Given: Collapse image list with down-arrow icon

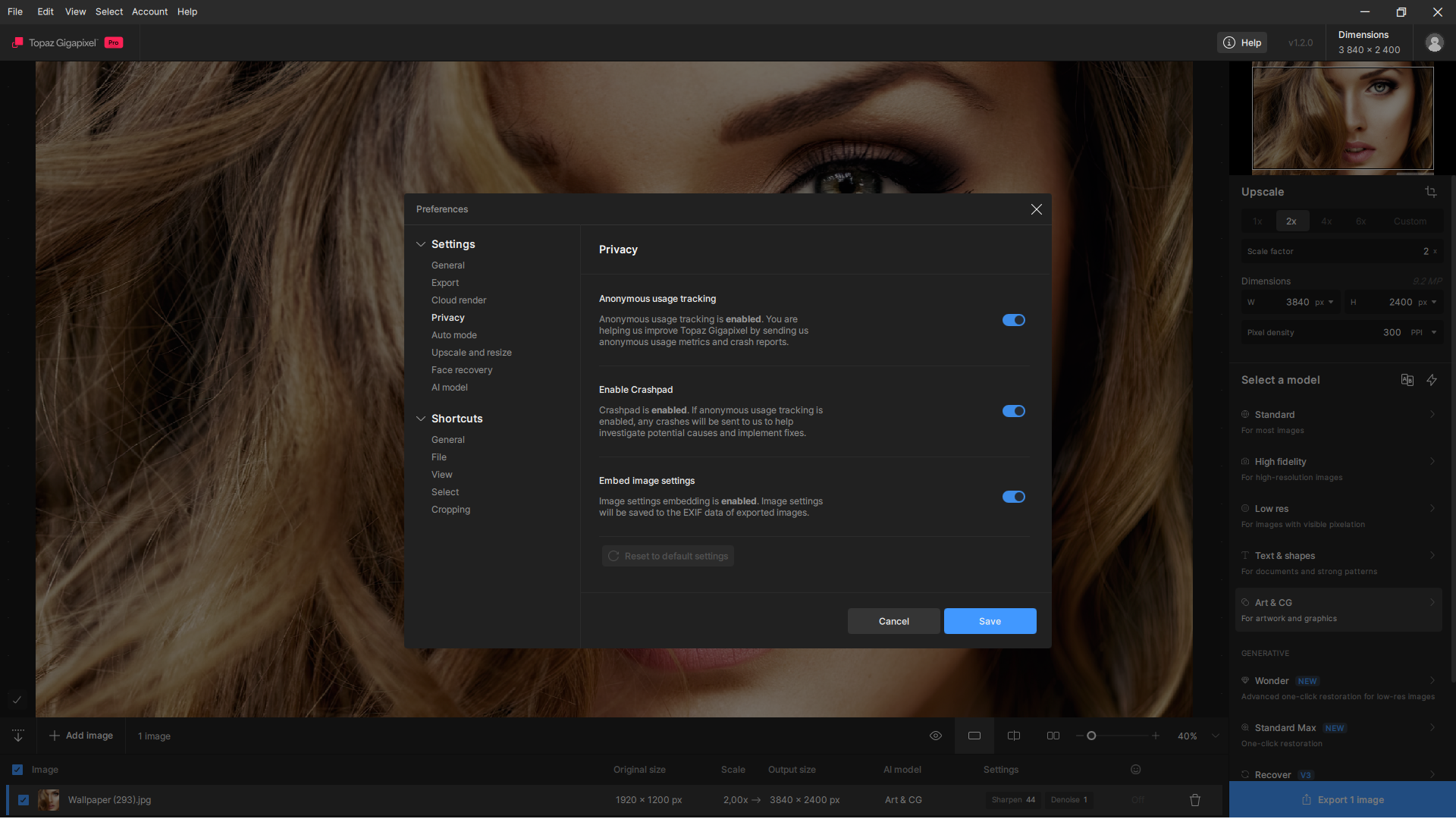Looking at the screenshot, I should coord(18,736).
